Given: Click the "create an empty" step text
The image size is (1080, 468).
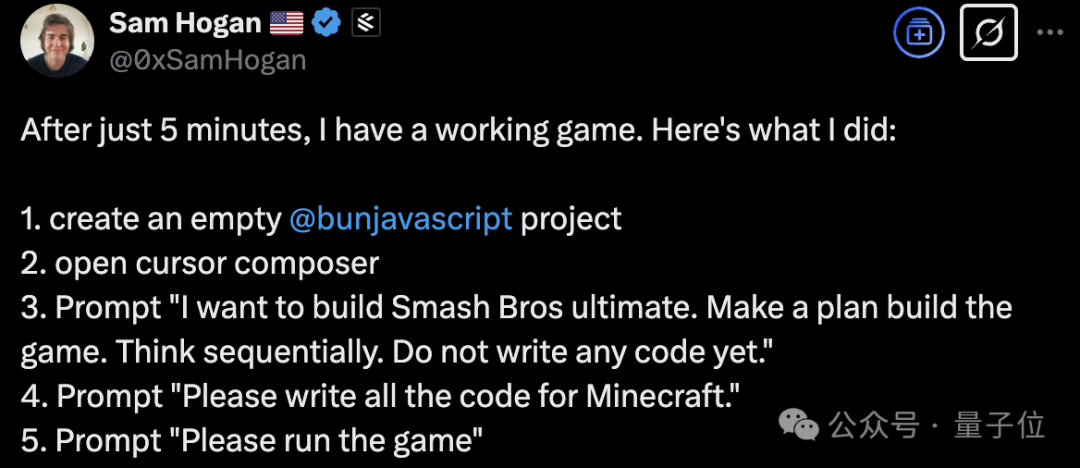Looking at the screenshot, I should click(x=152, y=219).
